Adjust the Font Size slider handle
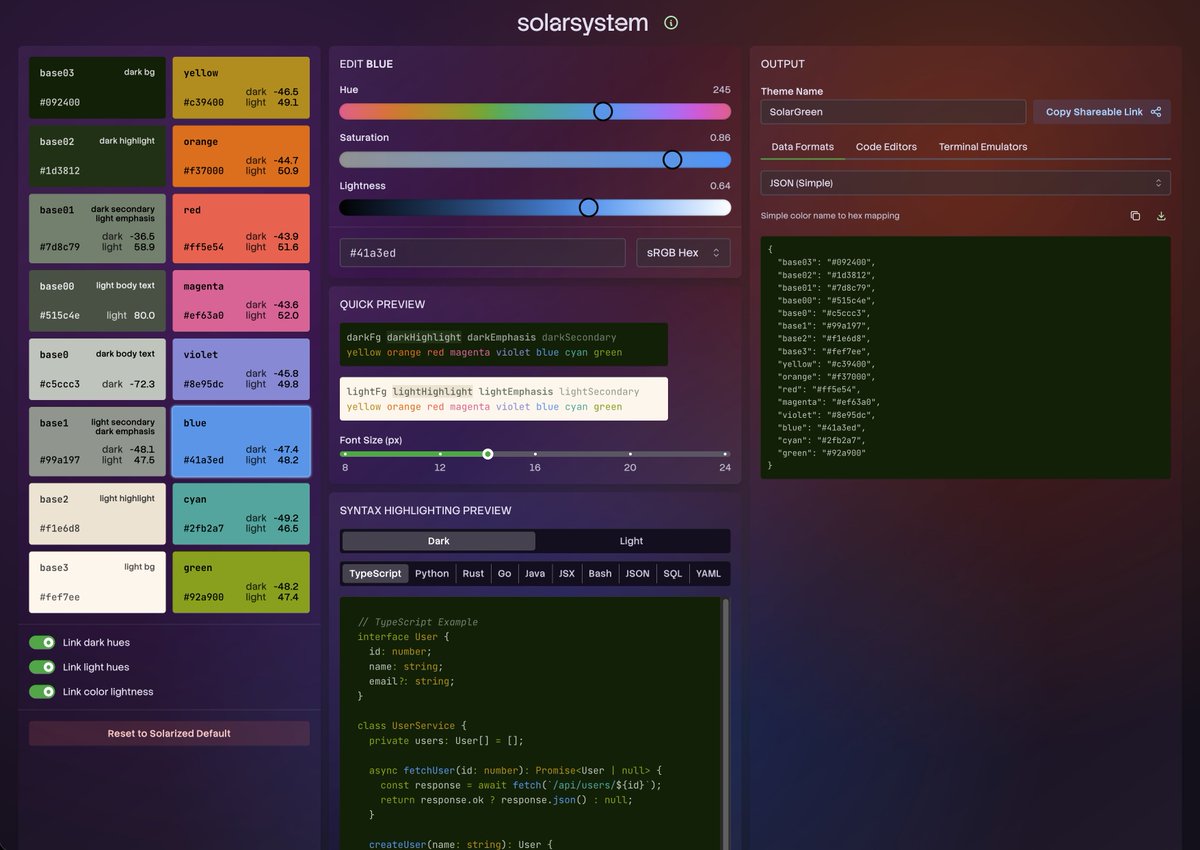Image resolution: width=1200 pixels, height=850 pixels. (488, 454)
